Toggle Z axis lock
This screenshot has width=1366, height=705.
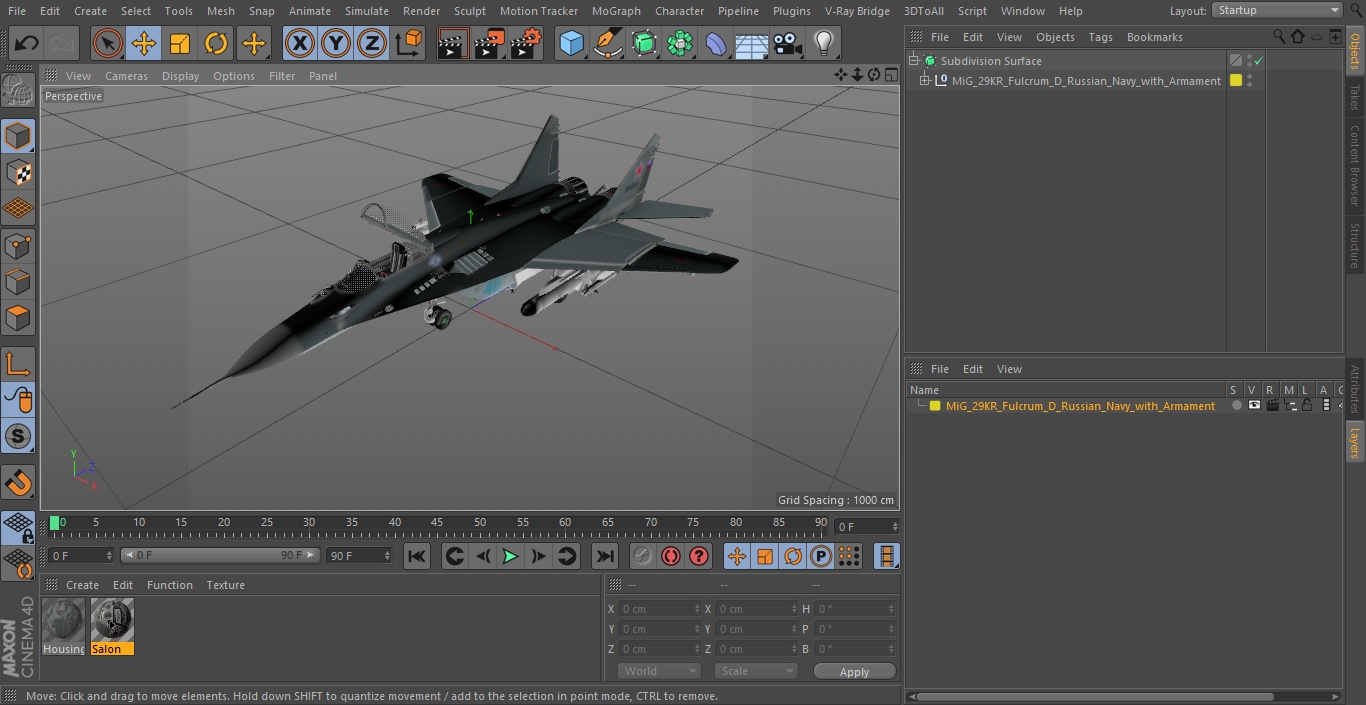[x=372, y=43]
